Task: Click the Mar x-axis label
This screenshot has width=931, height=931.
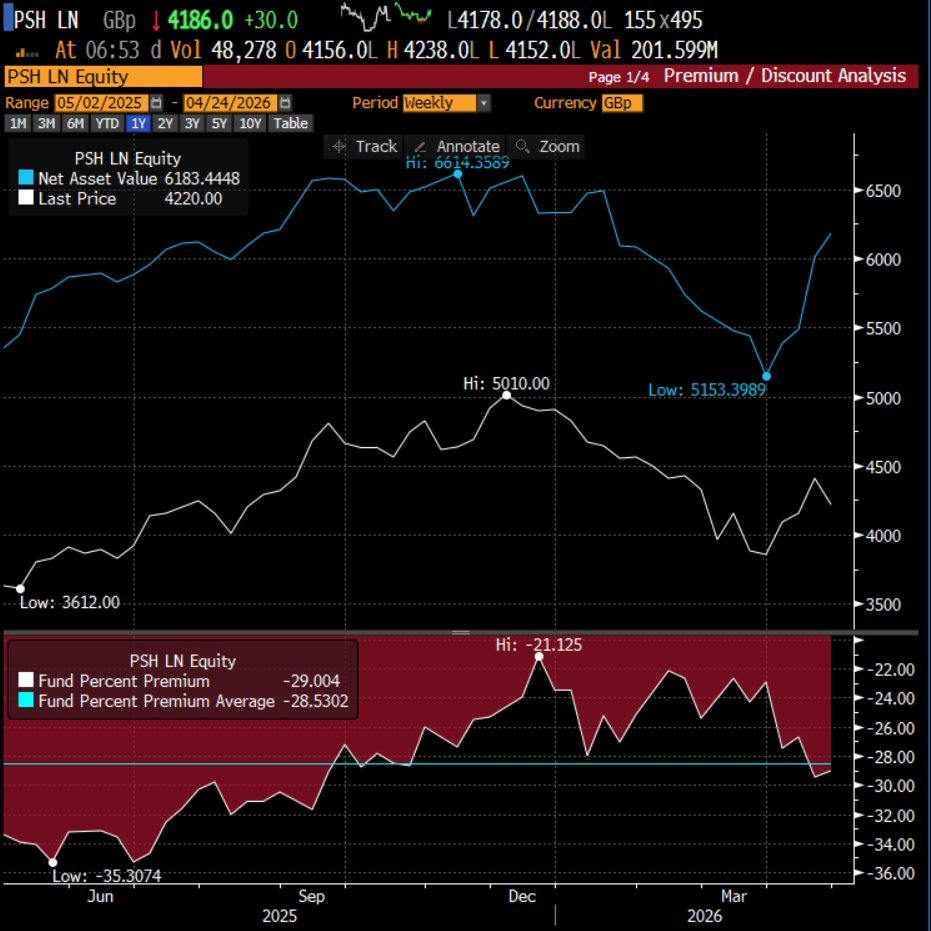Action: [x=734, y=896]
